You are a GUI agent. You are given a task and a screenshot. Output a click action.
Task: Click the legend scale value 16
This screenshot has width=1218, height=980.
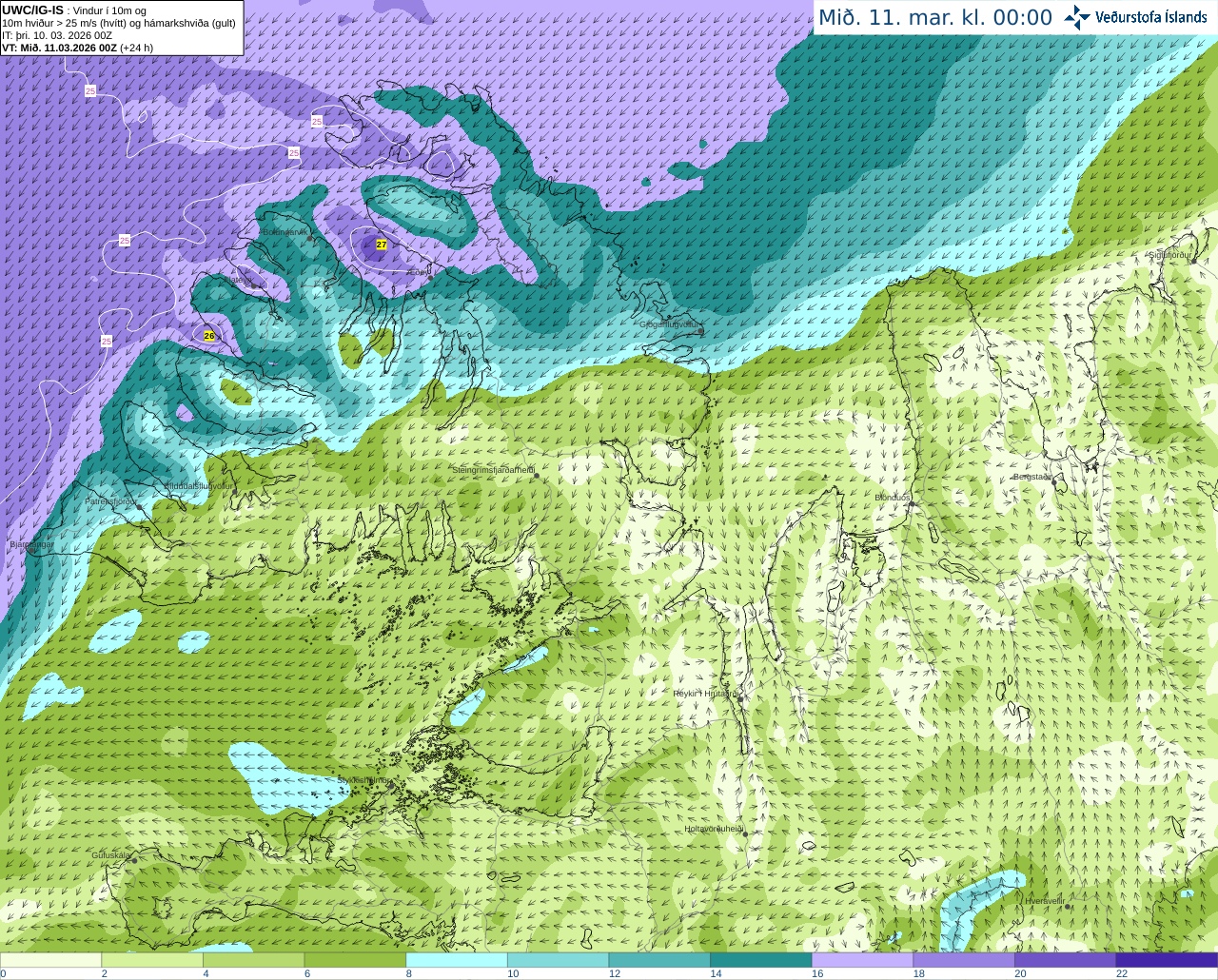(x=817, y=973)
